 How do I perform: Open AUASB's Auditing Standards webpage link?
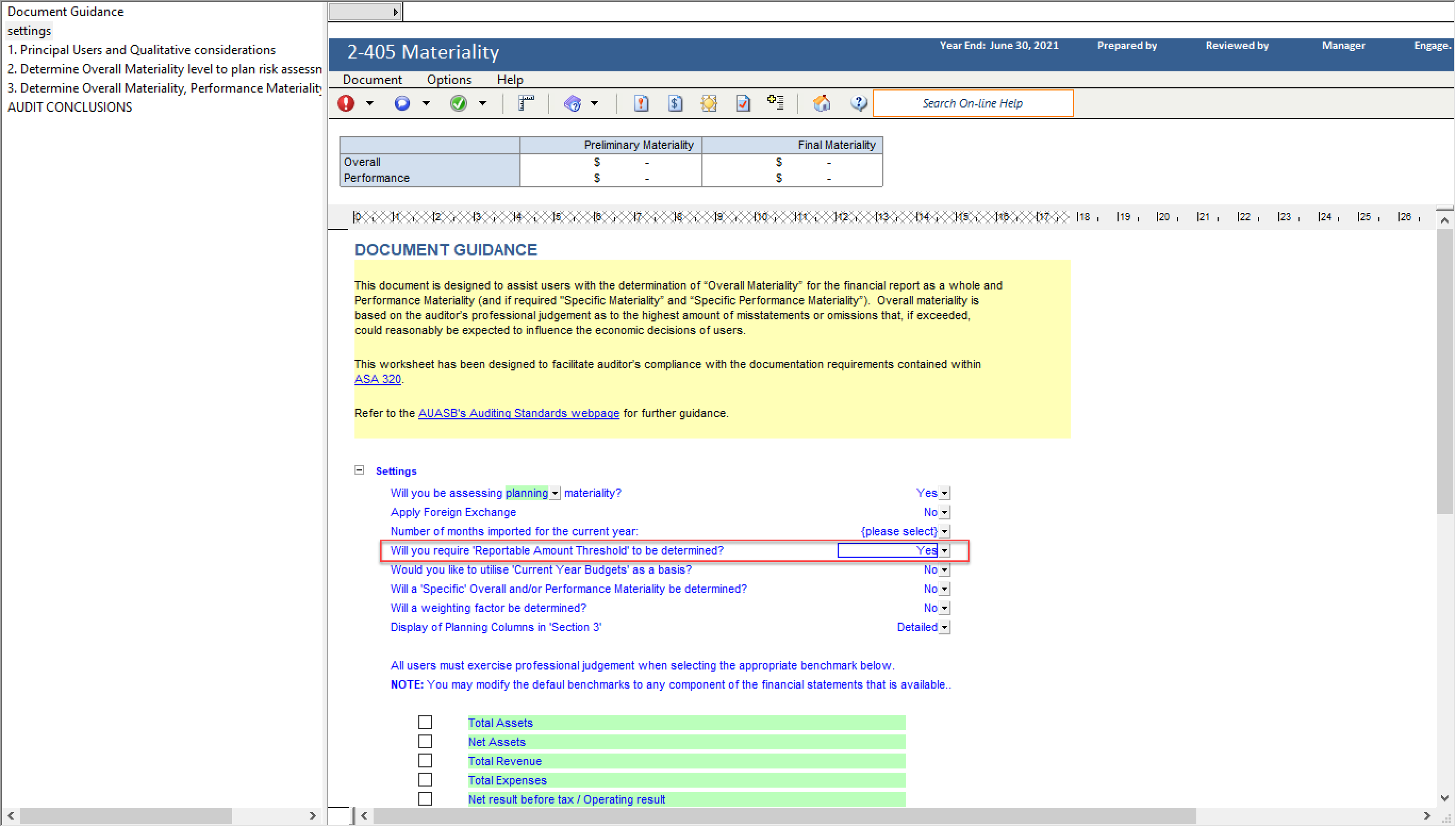coord(518,413)
